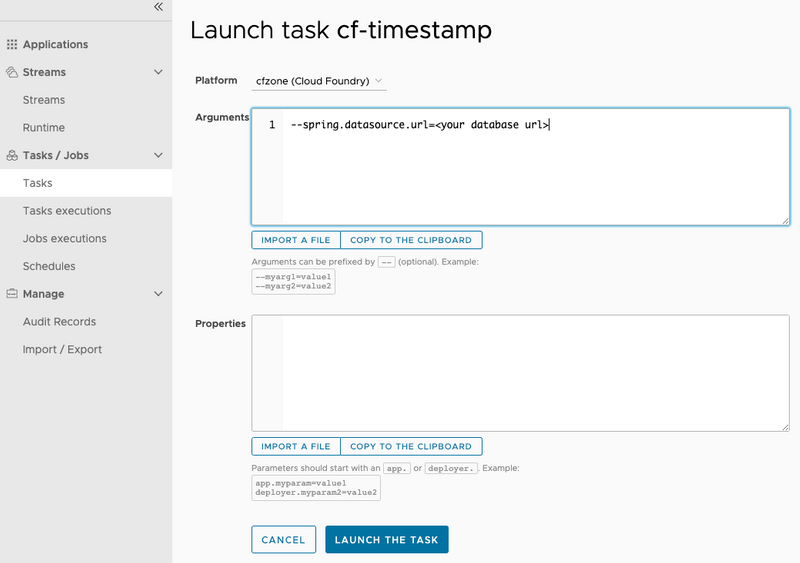Click the Properties editor resize handle

(x=785, y=427)
